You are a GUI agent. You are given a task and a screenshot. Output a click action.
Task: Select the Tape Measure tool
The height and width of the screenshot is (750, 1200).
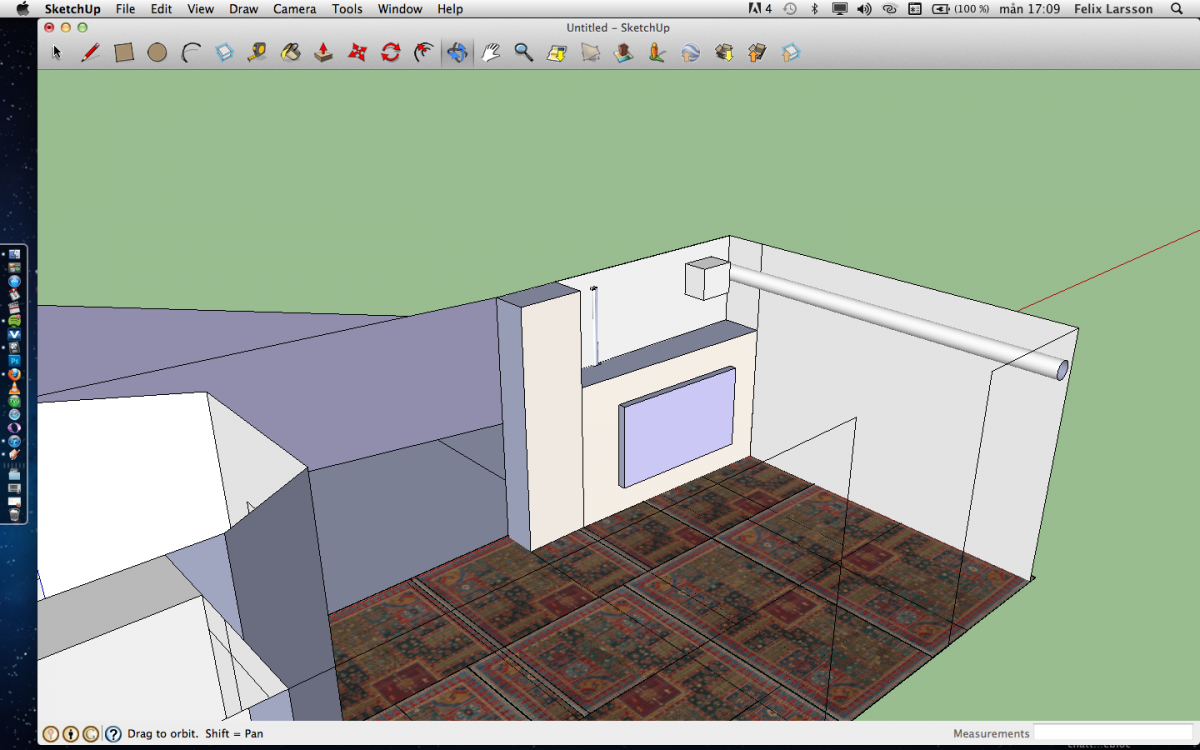[x=257, y=53]
